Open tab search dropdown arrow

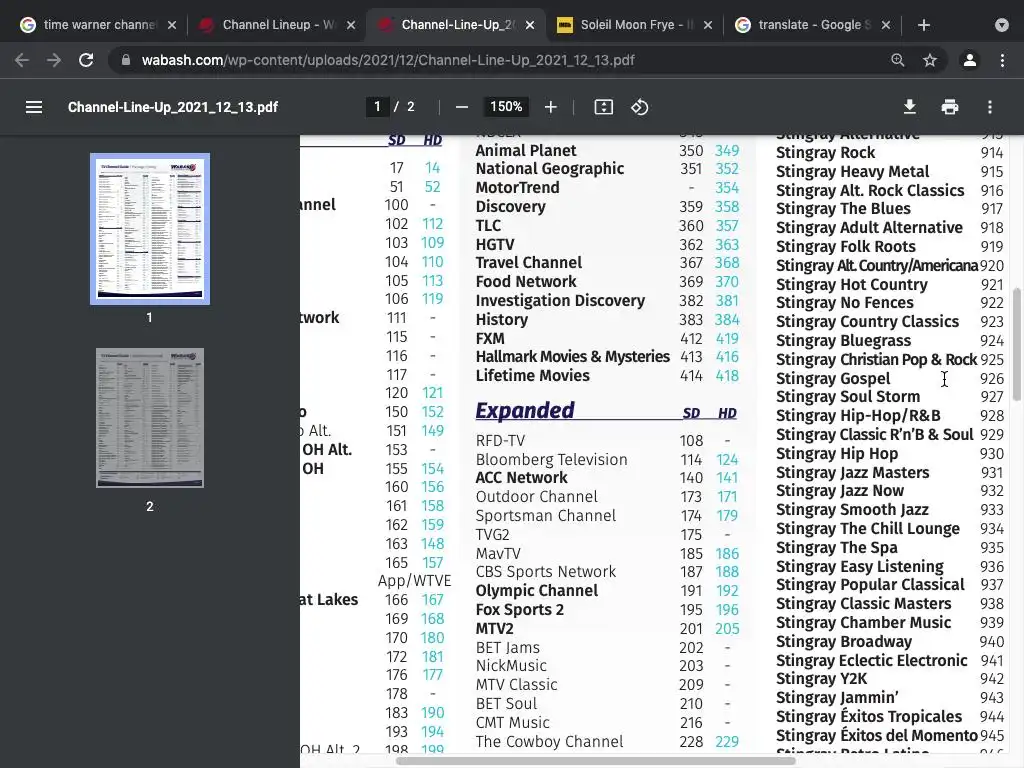point(1002,25)
